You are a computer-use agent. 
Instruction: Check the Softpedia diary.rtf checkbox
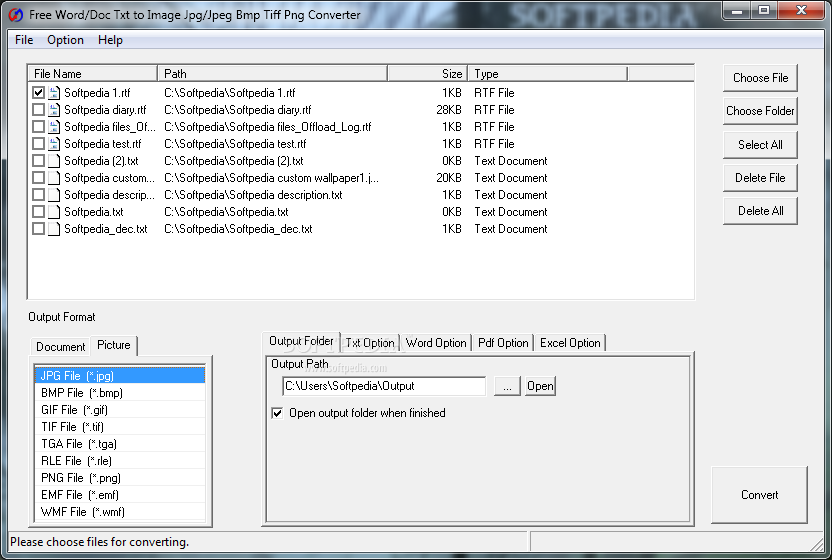tap(38, 110)
